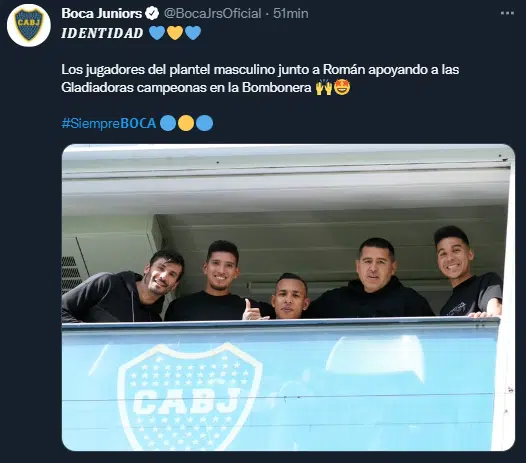Image resolution: width=526 pixels, height=463 pixels.
Task: Open the three-dot more options menu
Action: [507, 13]
